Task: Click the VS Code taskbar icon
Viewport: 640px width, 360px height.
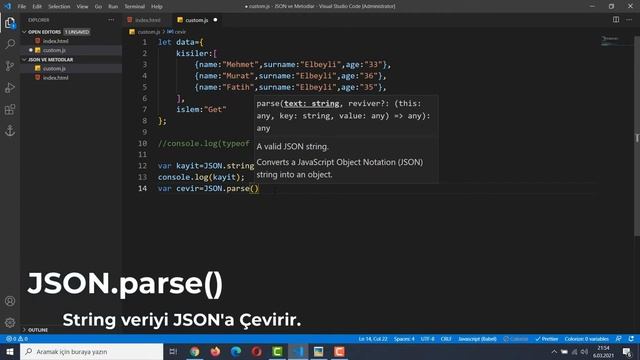Action: tap(298, 351)
